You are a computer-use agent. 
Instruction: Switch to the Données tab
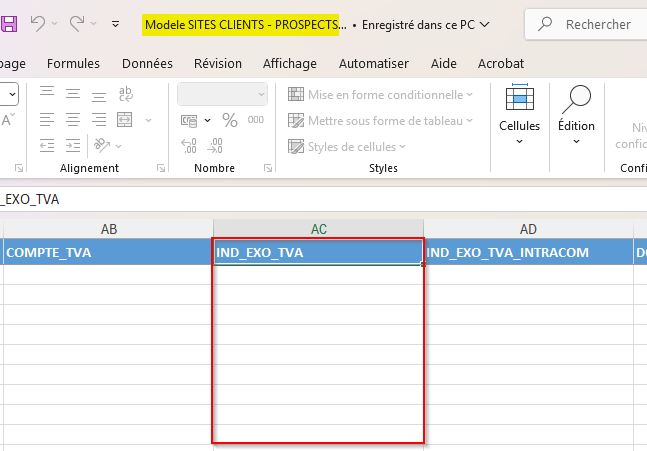click(x=147, y=63)
